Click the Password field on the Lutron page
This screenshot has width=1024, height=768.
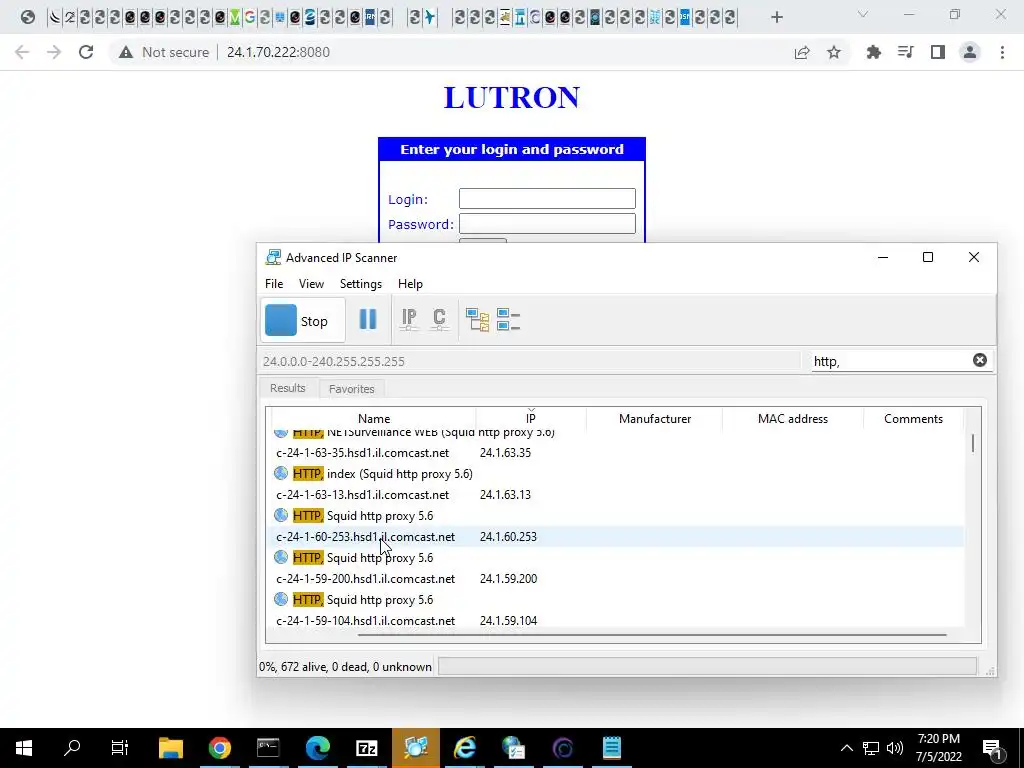[547, 223]
